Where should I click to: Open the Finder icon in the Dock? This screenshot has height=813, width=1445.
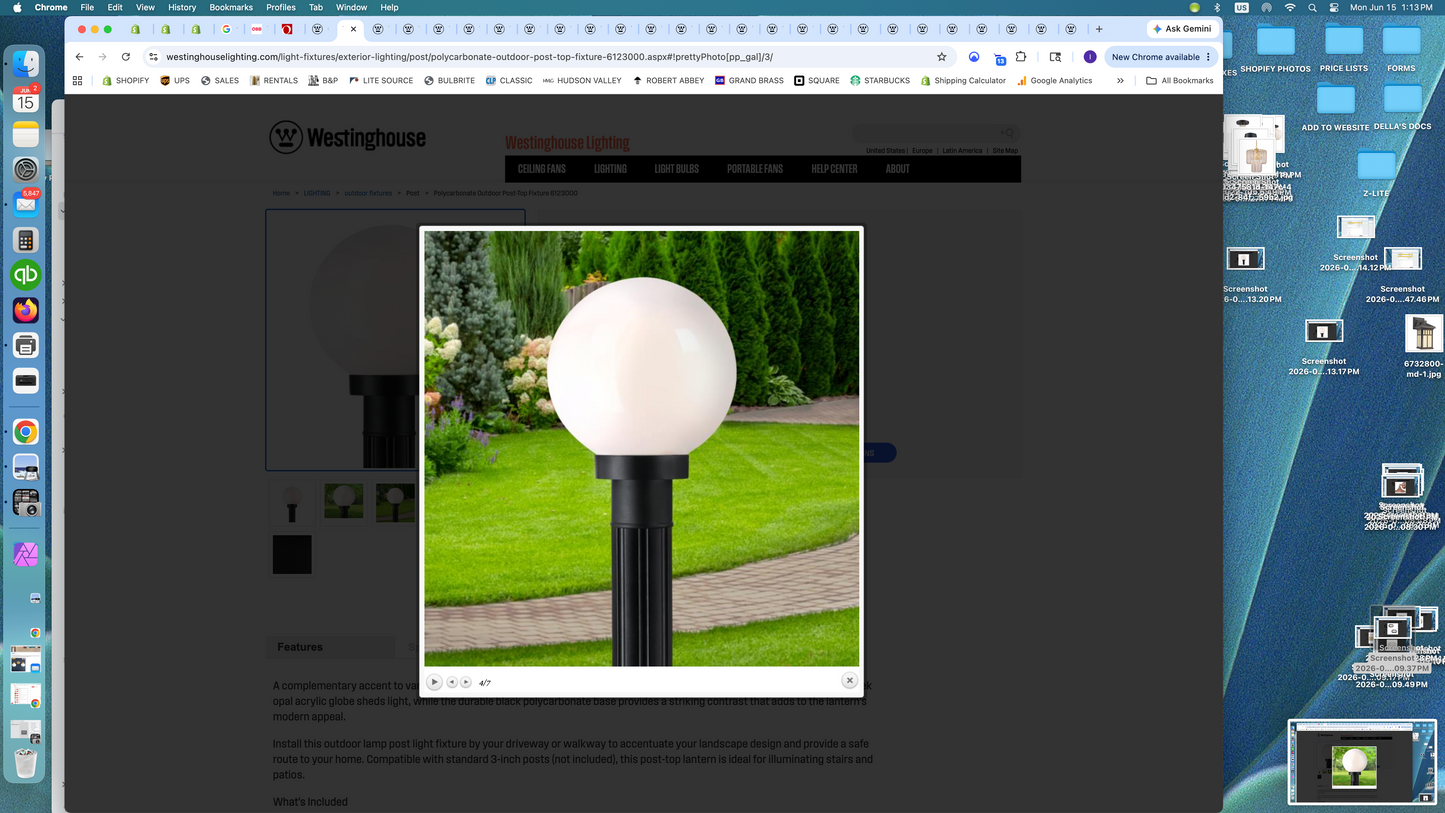click(26, 65)
